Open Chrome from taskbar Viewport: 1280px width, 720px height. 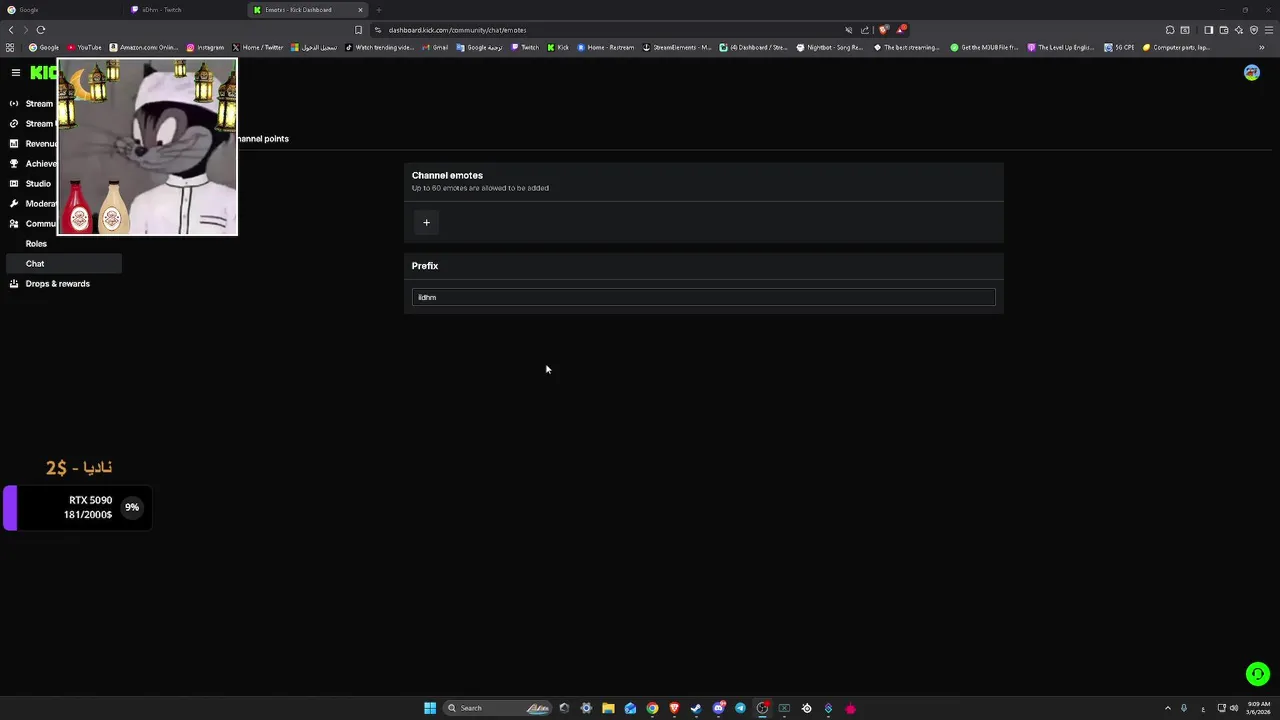[x=652, y=708]
